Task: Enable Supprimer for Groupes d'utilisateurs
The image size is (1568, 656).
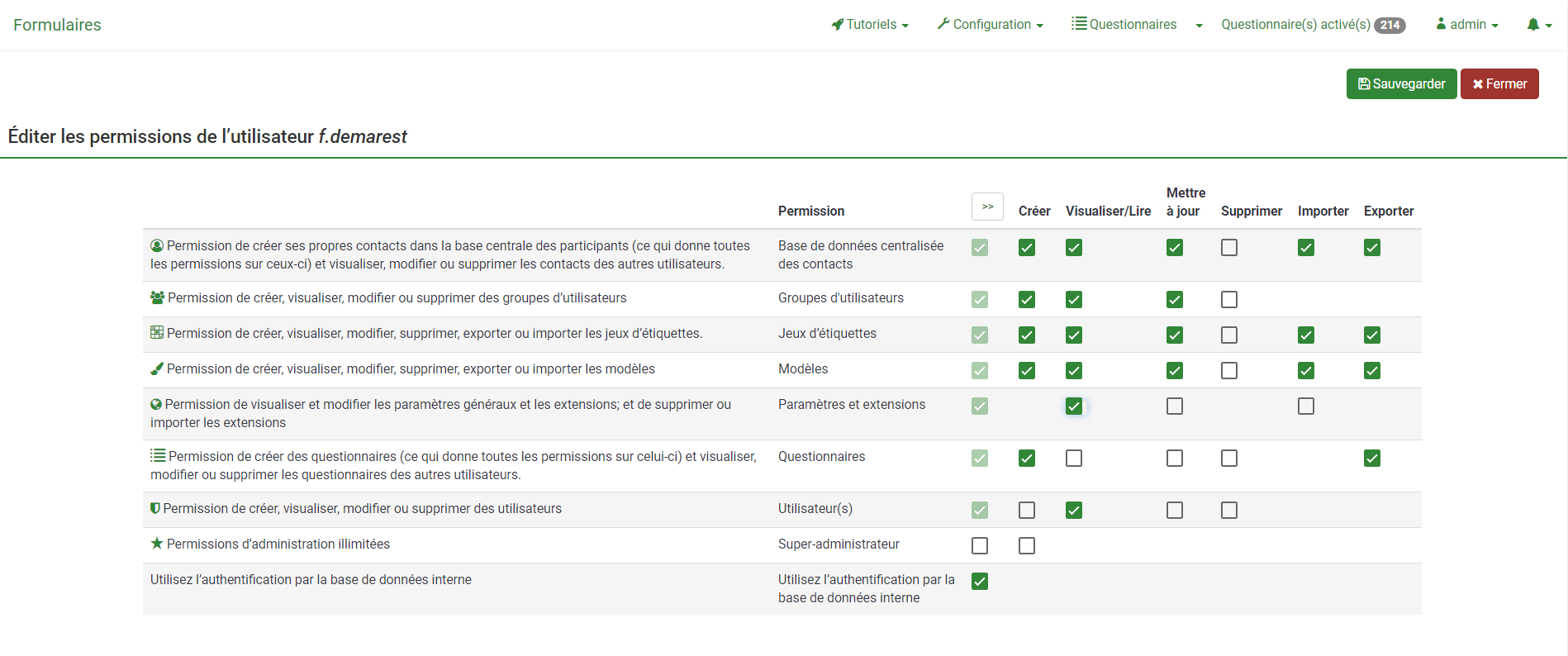Action: click(1229, 300)
